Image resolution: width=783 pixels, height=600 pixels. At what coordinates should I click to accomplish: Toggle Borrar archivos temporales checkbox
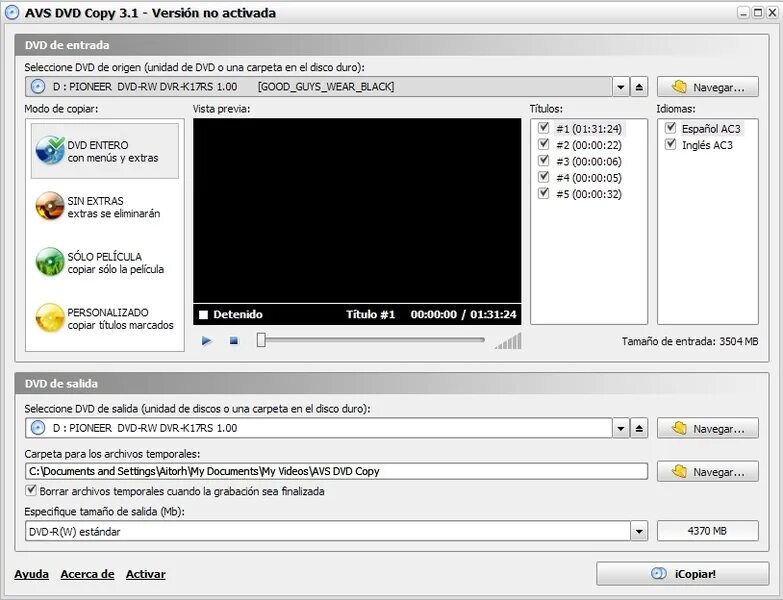pos(31,491)
